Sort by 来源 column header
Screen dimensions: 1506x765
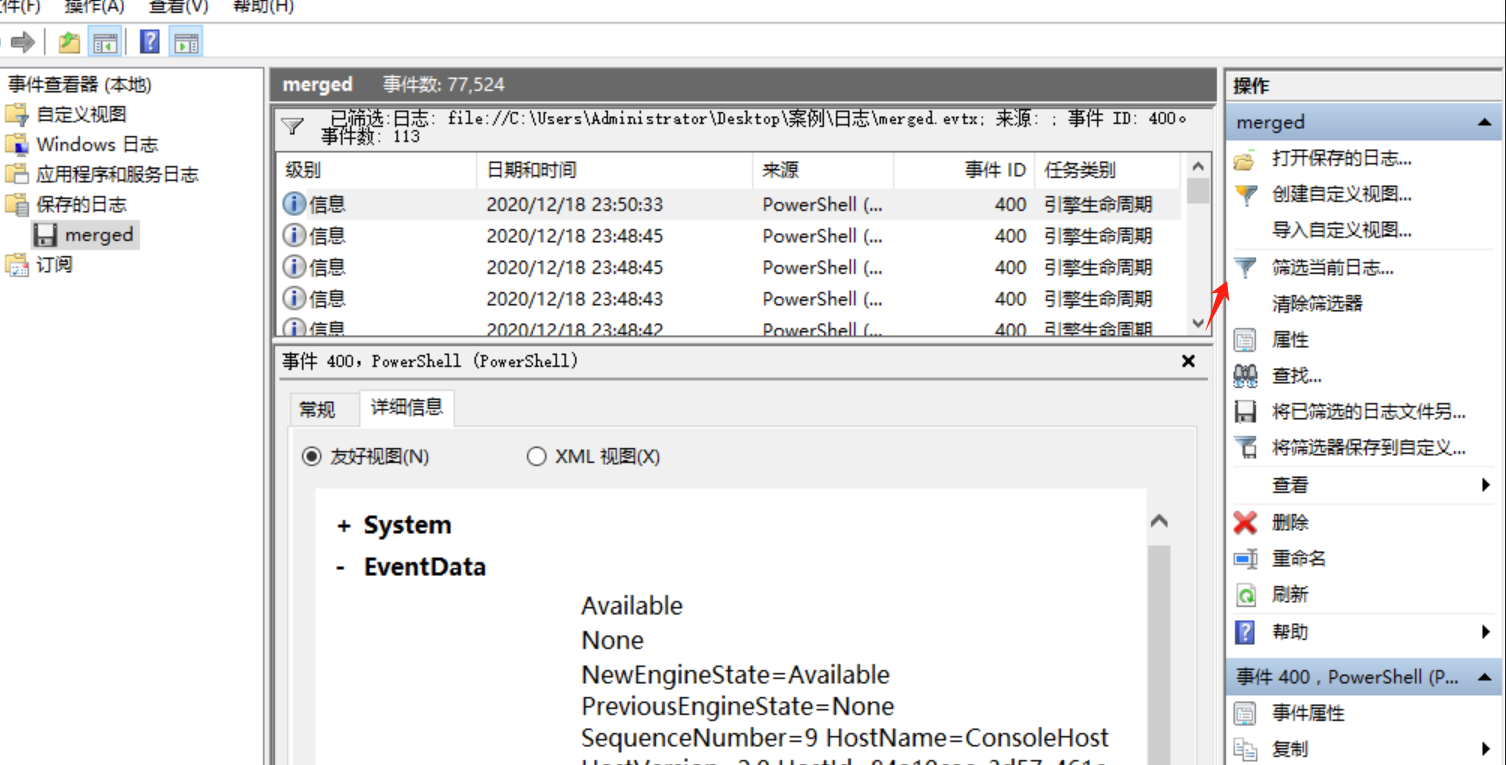pyautogui.click(x=823, y=170)
